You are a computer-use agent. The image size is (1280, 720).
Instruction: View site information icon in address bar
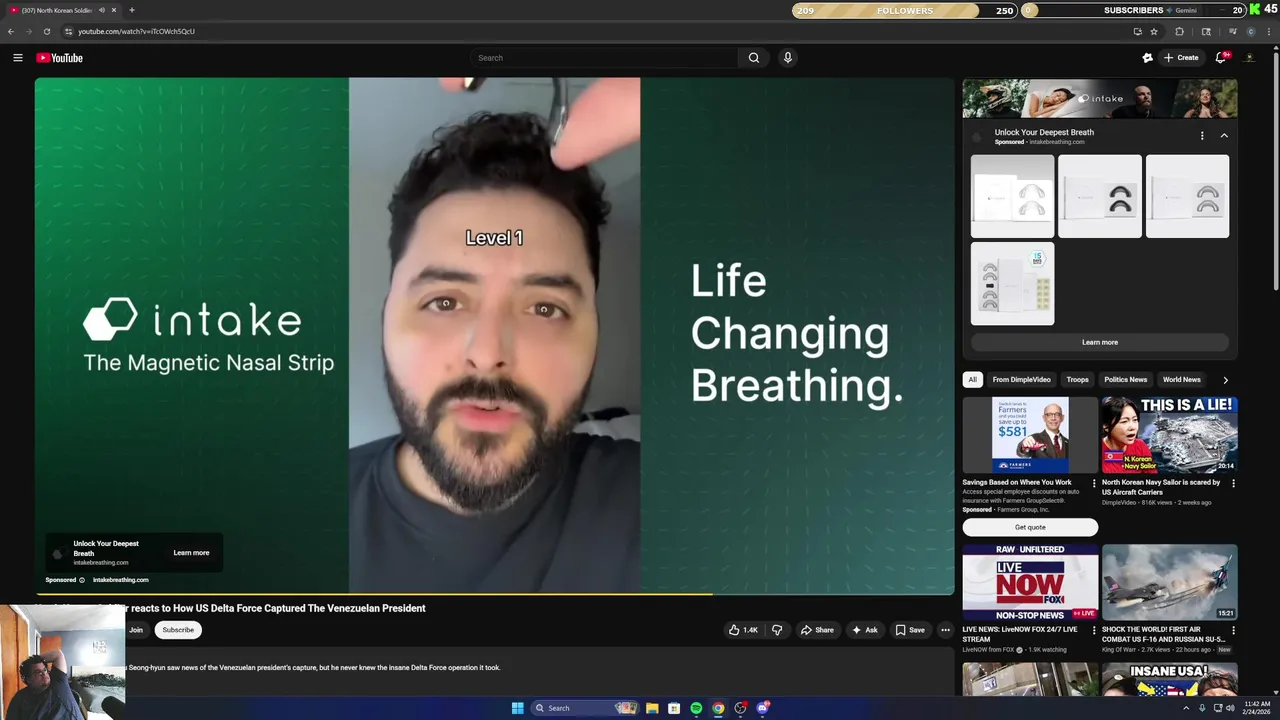(x=68, y=31)
